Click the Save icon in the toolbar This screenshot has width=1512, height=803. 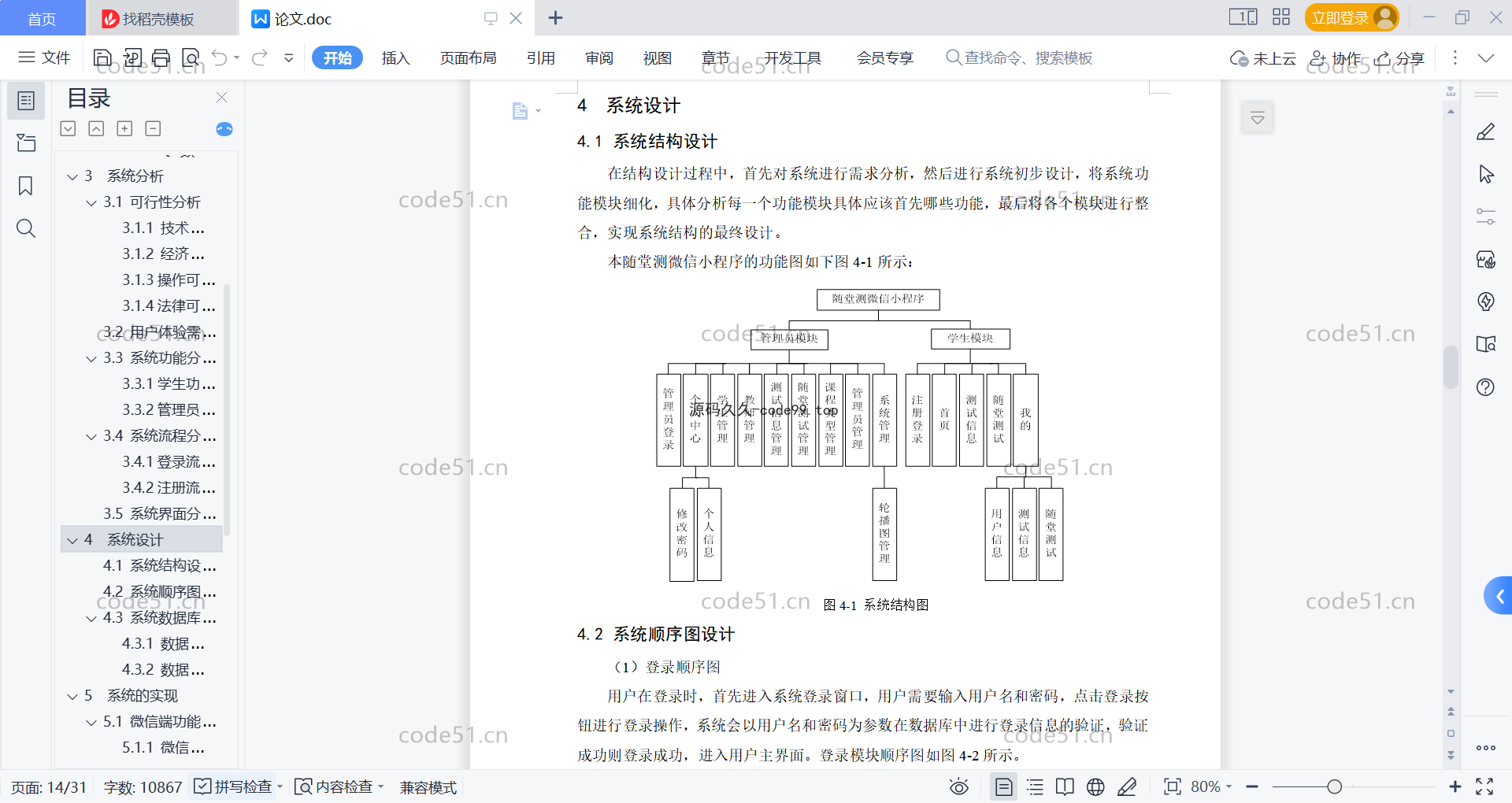pyautogui.click(x=102, y=57)
